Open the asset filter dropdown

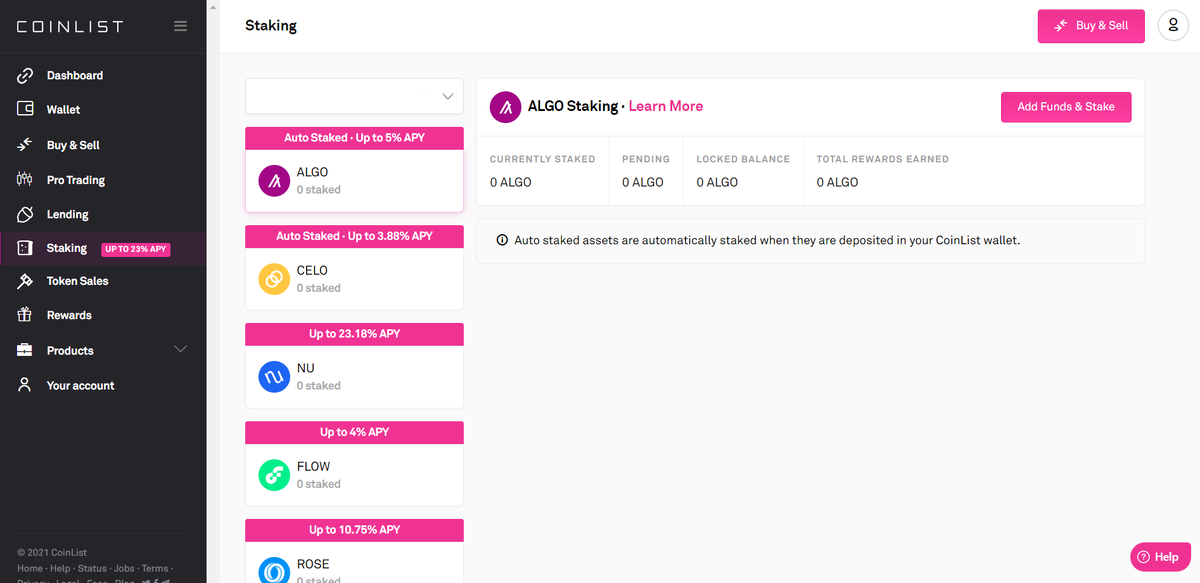click(354, 96)
